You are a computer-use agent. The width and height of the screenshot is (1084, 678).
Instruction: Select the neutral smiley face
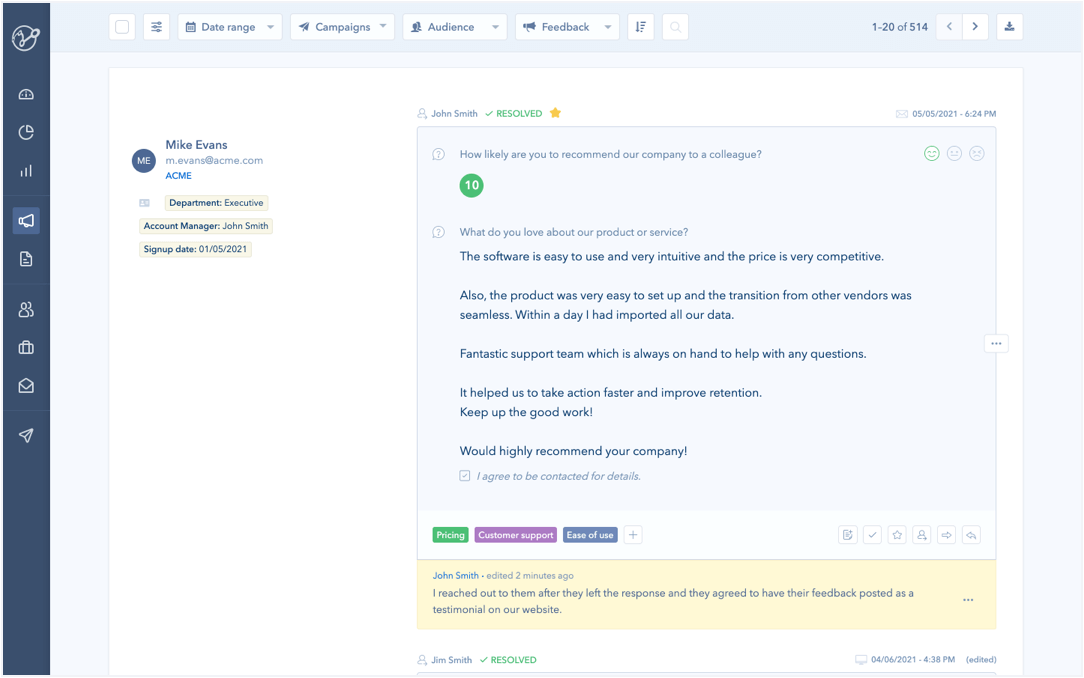pyautogui.click(x=954, y=153)
